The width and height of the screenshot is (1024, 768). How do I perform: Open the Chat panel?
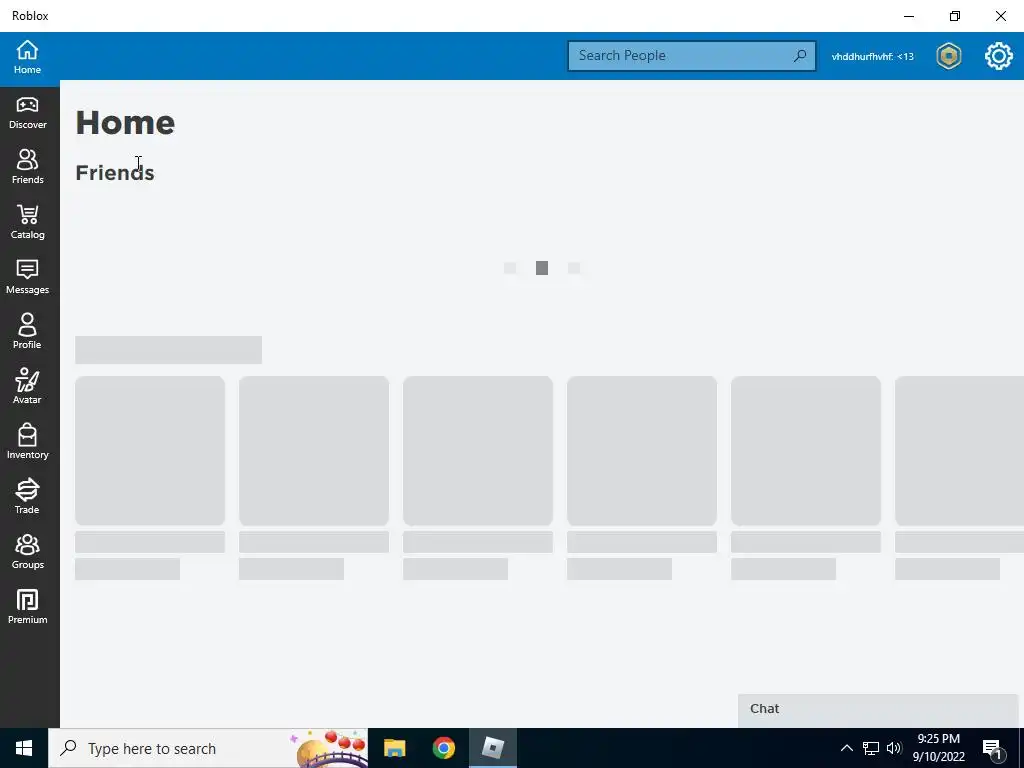878,710
